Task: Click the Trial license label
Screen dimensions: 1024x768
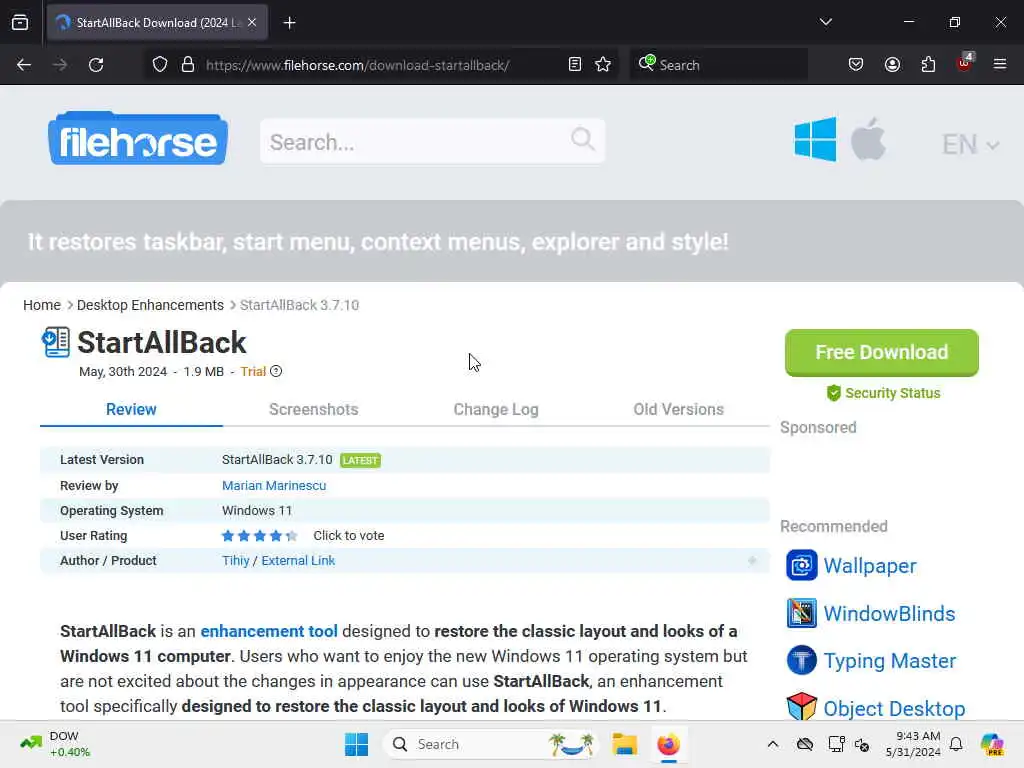Action: pos(253,372)
